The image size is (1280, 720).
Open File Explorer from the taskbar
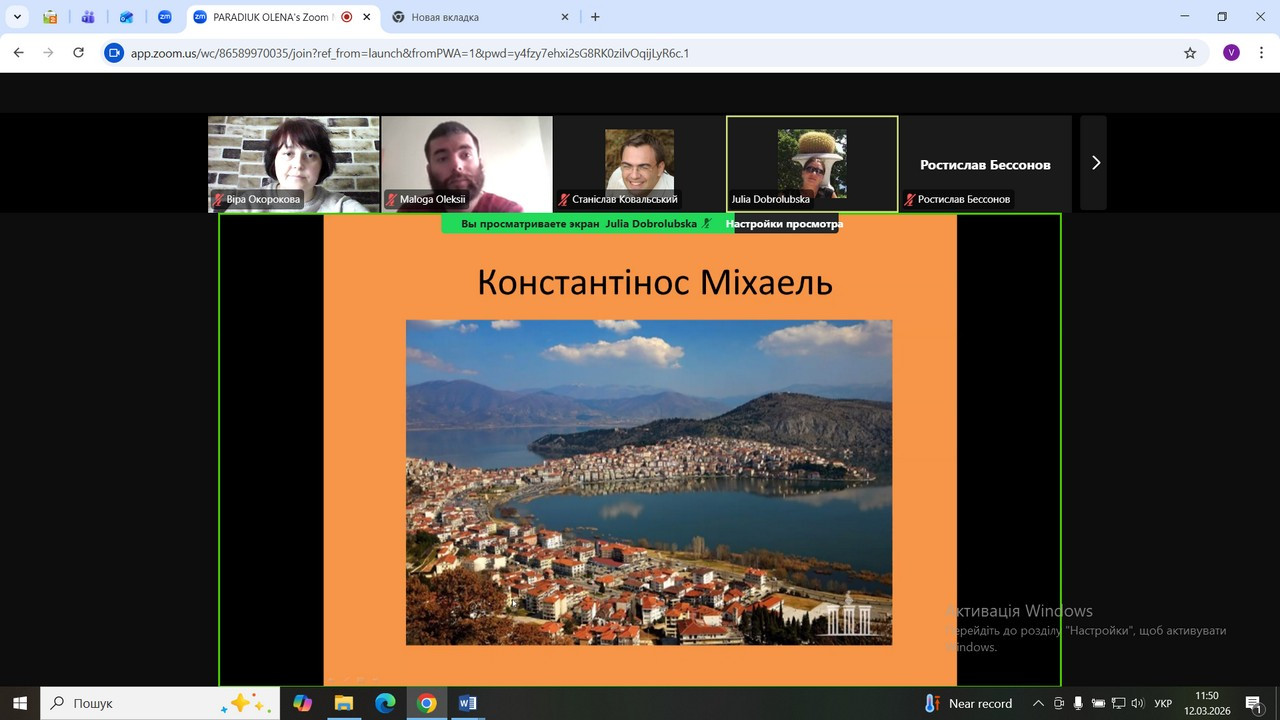tap(343, 703)
